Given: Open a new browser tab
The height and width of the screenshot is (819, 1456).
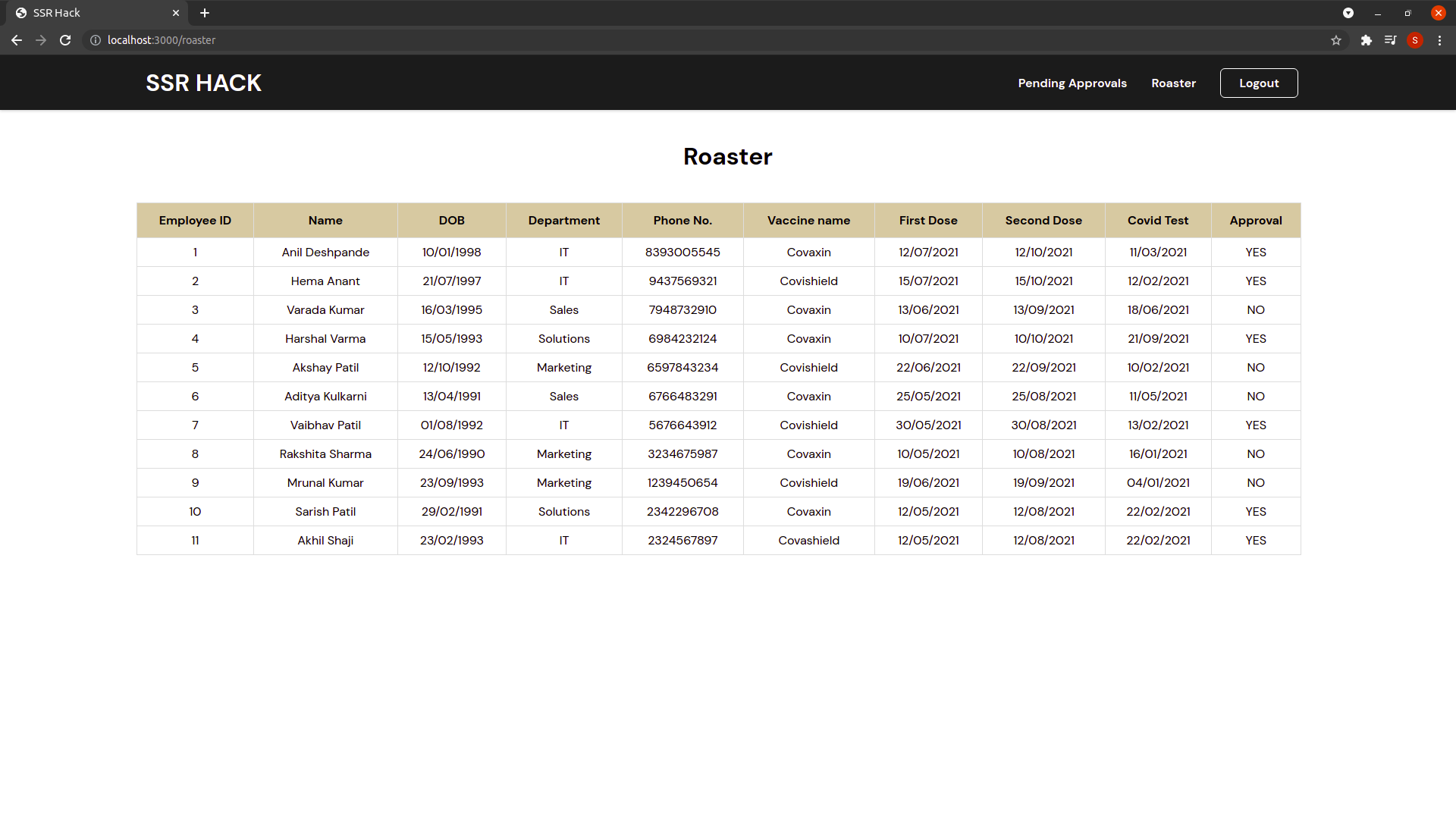Looking at the screenshot, I should click(205, 13).
